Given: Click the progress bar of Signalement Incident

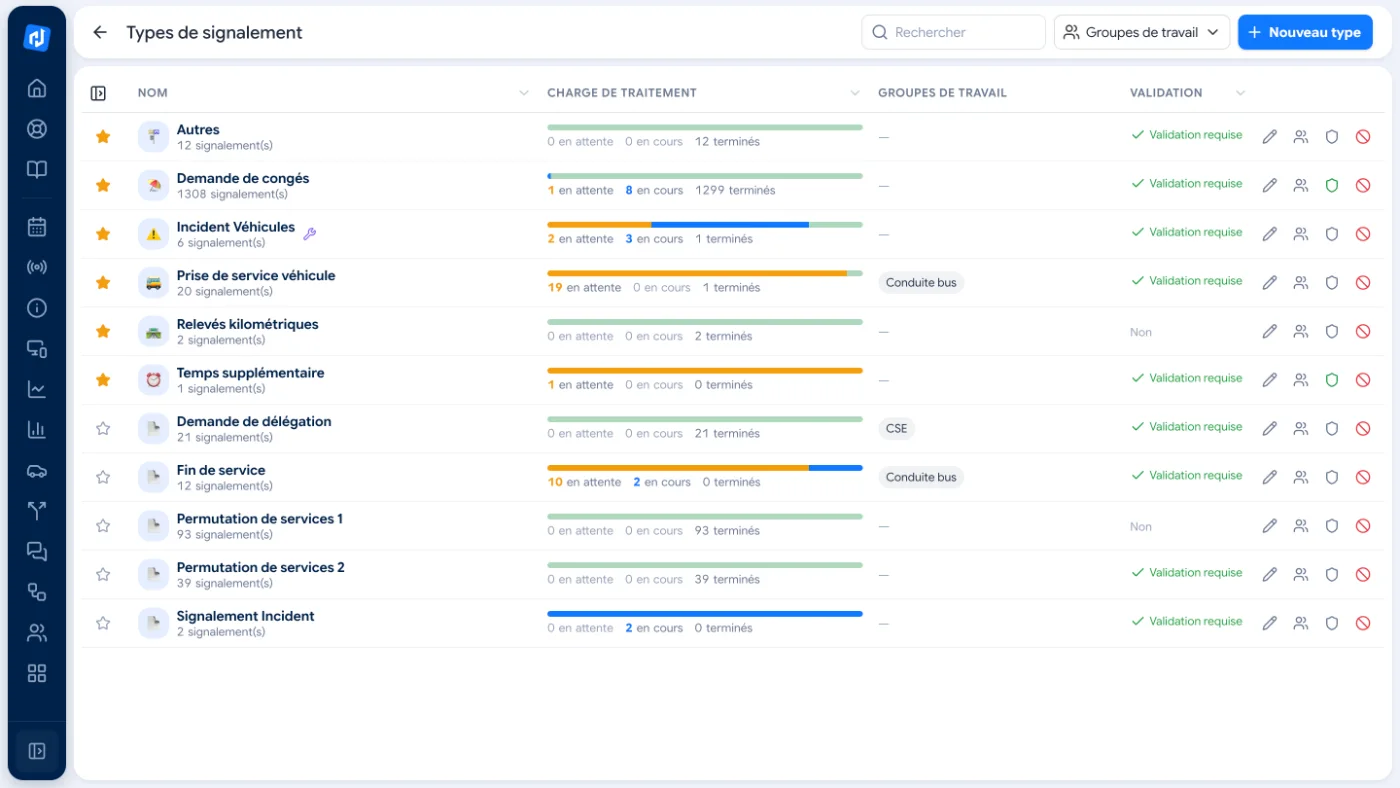Looking at the screenshot, I should pos(705,614).
